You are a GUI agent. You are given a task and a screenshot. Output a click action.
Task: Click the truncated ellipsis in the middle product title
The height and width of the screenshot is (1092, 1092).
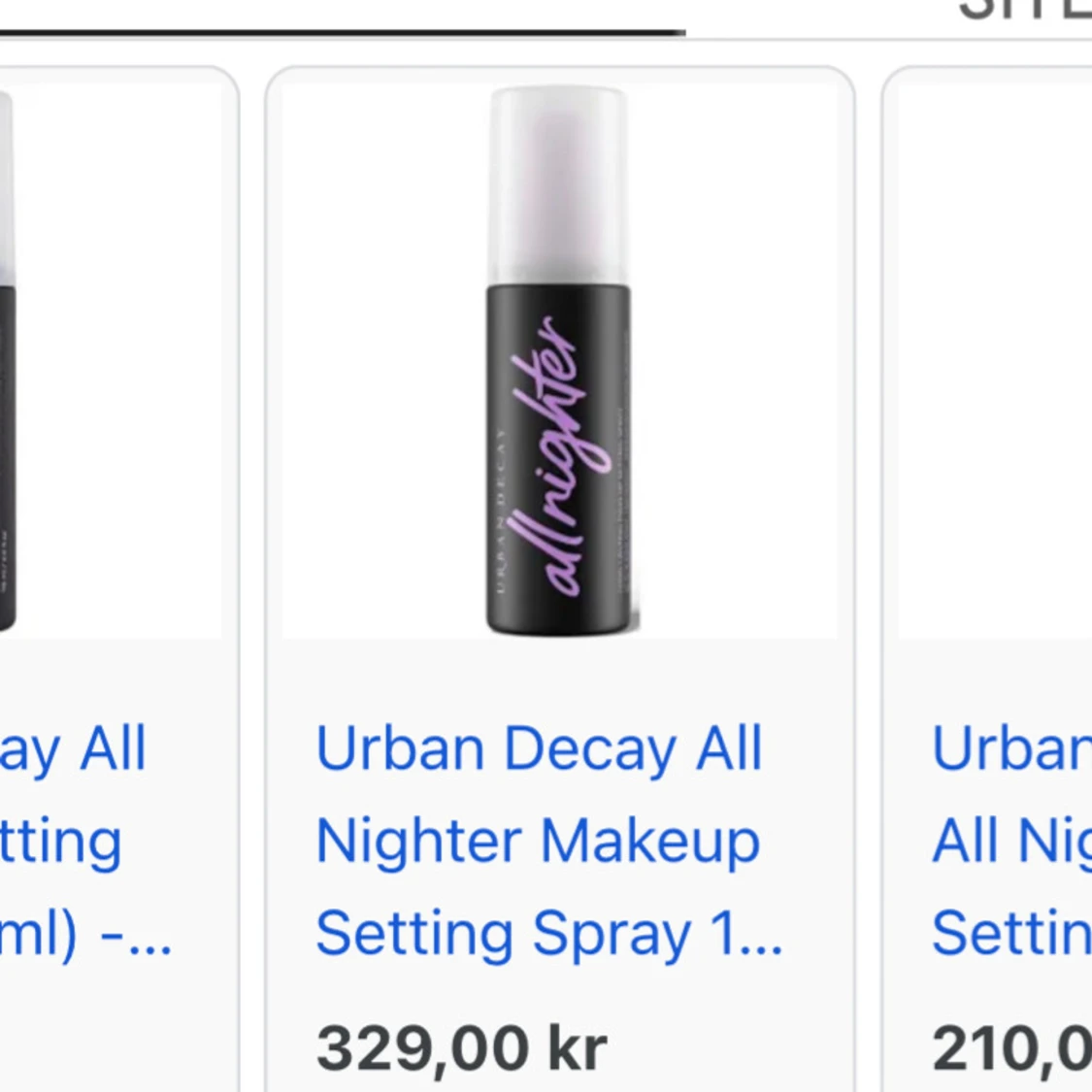(767, 935)
